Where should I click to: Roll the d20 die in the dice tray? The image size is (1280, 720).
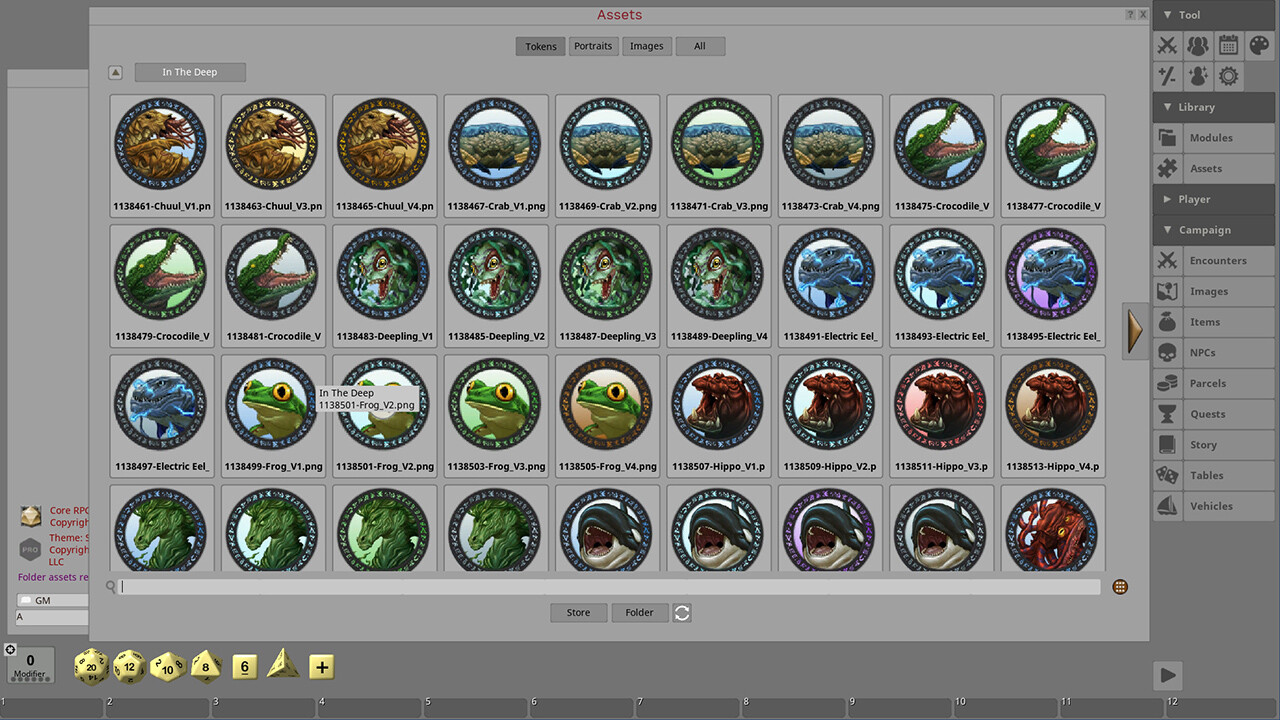point(90,666)
